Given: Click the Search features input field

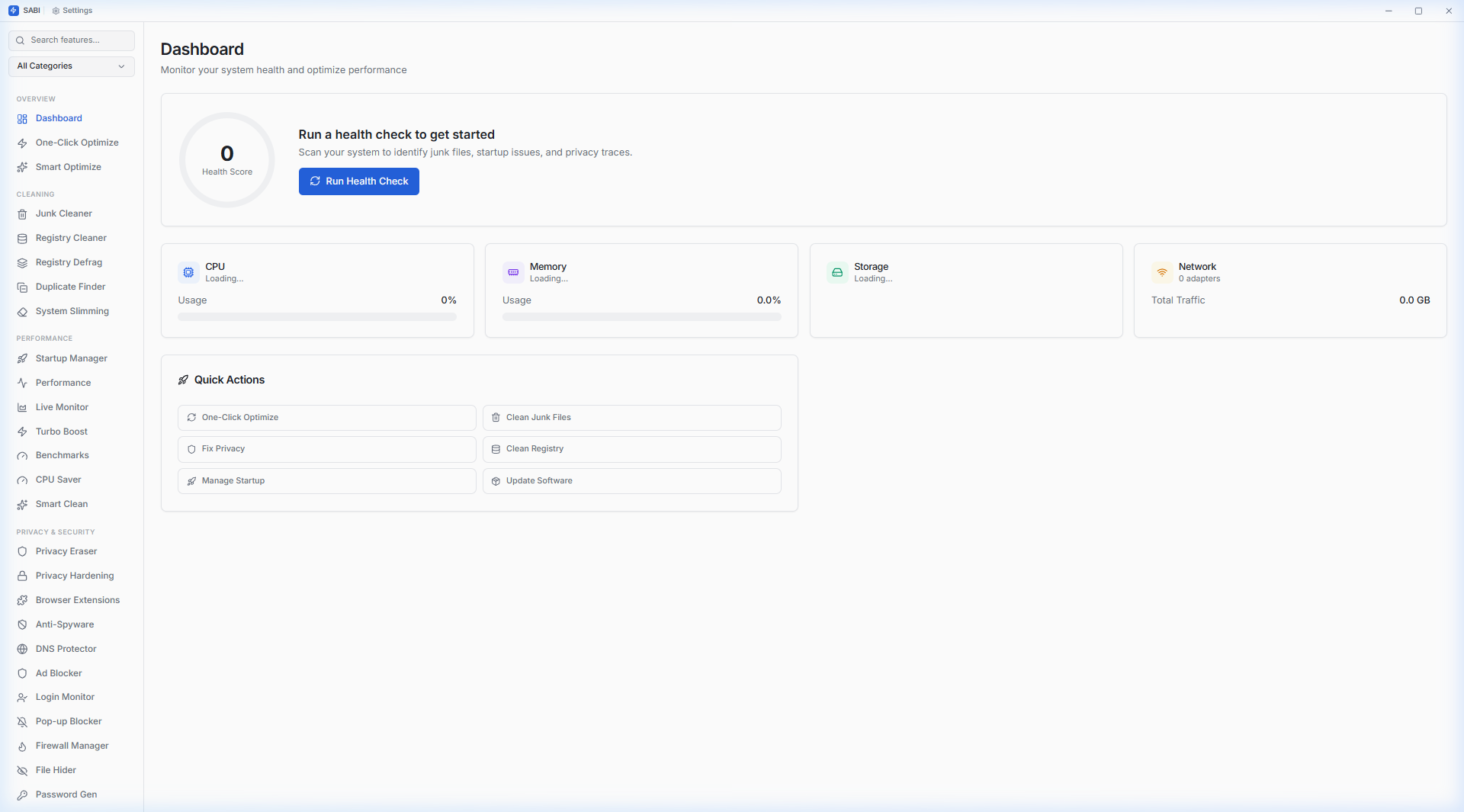Looking at the screenshot, I should (72, 40).
